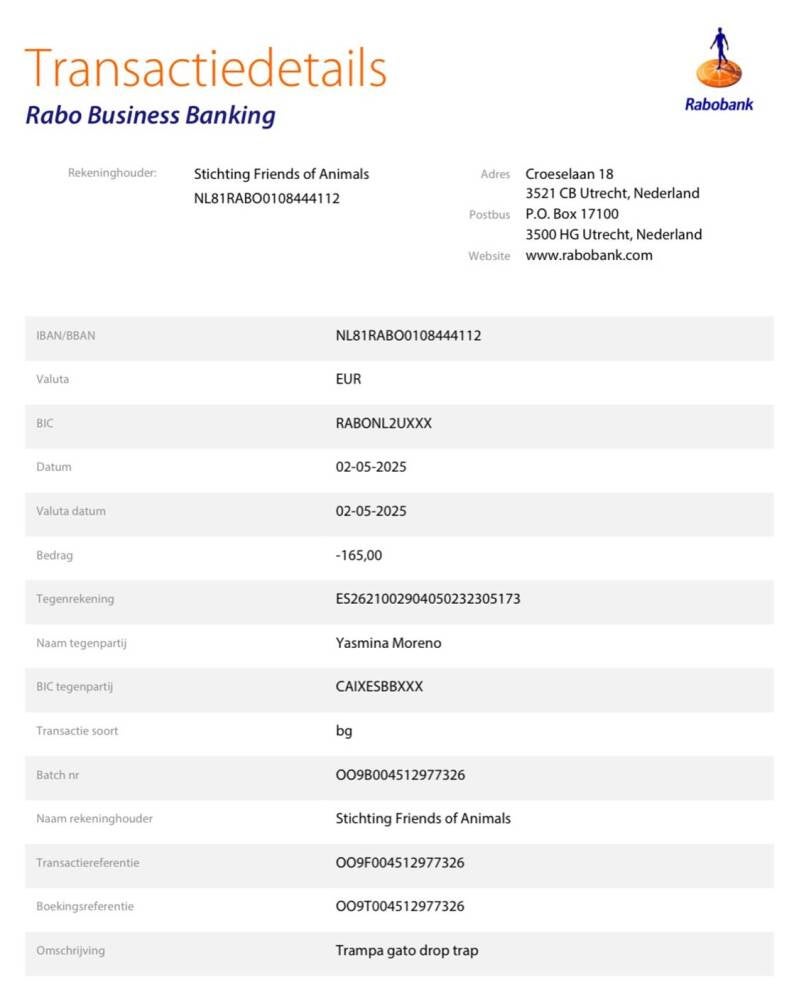Click the description Trampa gato drop trap
The width and height of the screenshot is (799, 999).
[406, 951]
